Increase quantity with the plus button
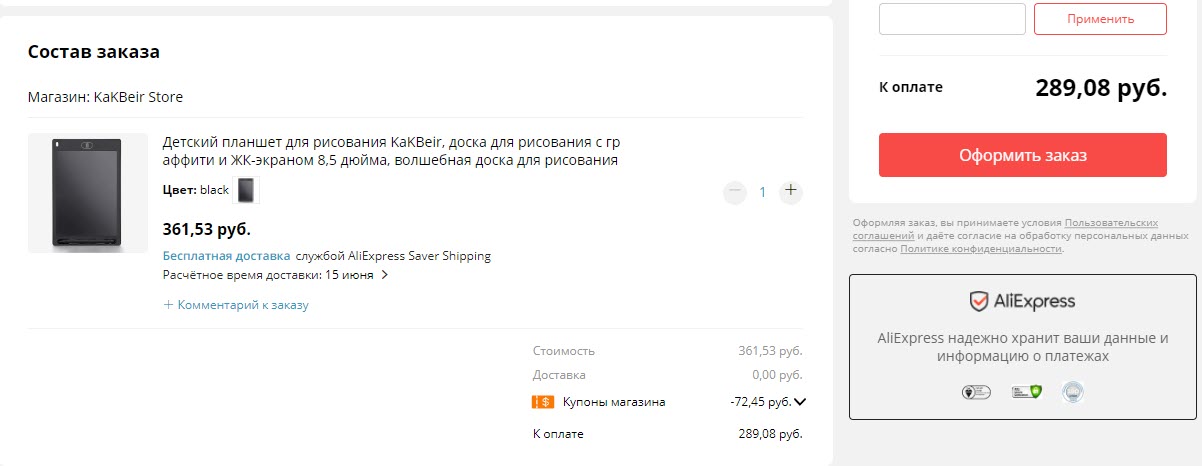 pos(791,191)
